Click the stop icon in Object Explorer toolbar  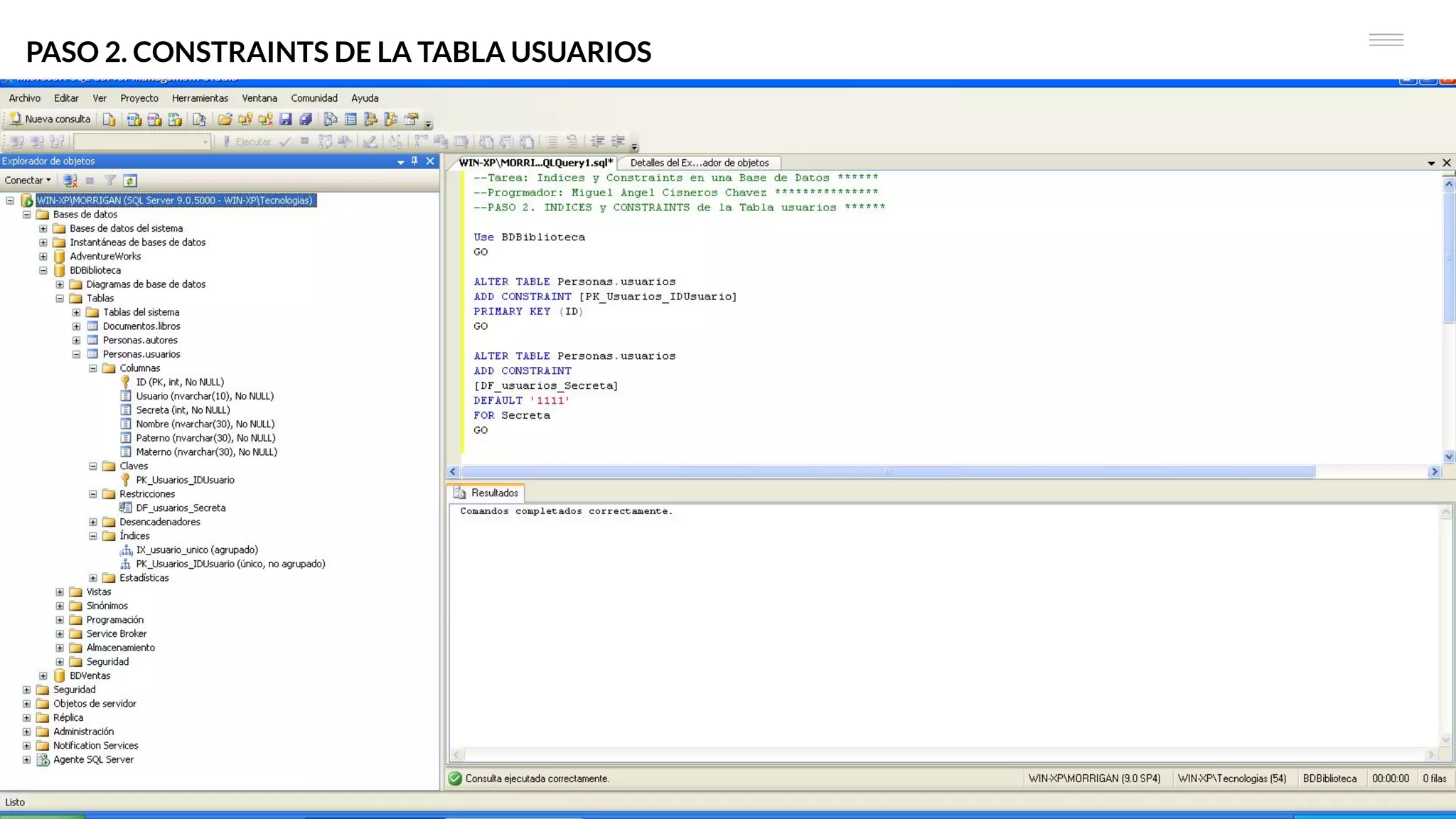(x=90, y=181)
